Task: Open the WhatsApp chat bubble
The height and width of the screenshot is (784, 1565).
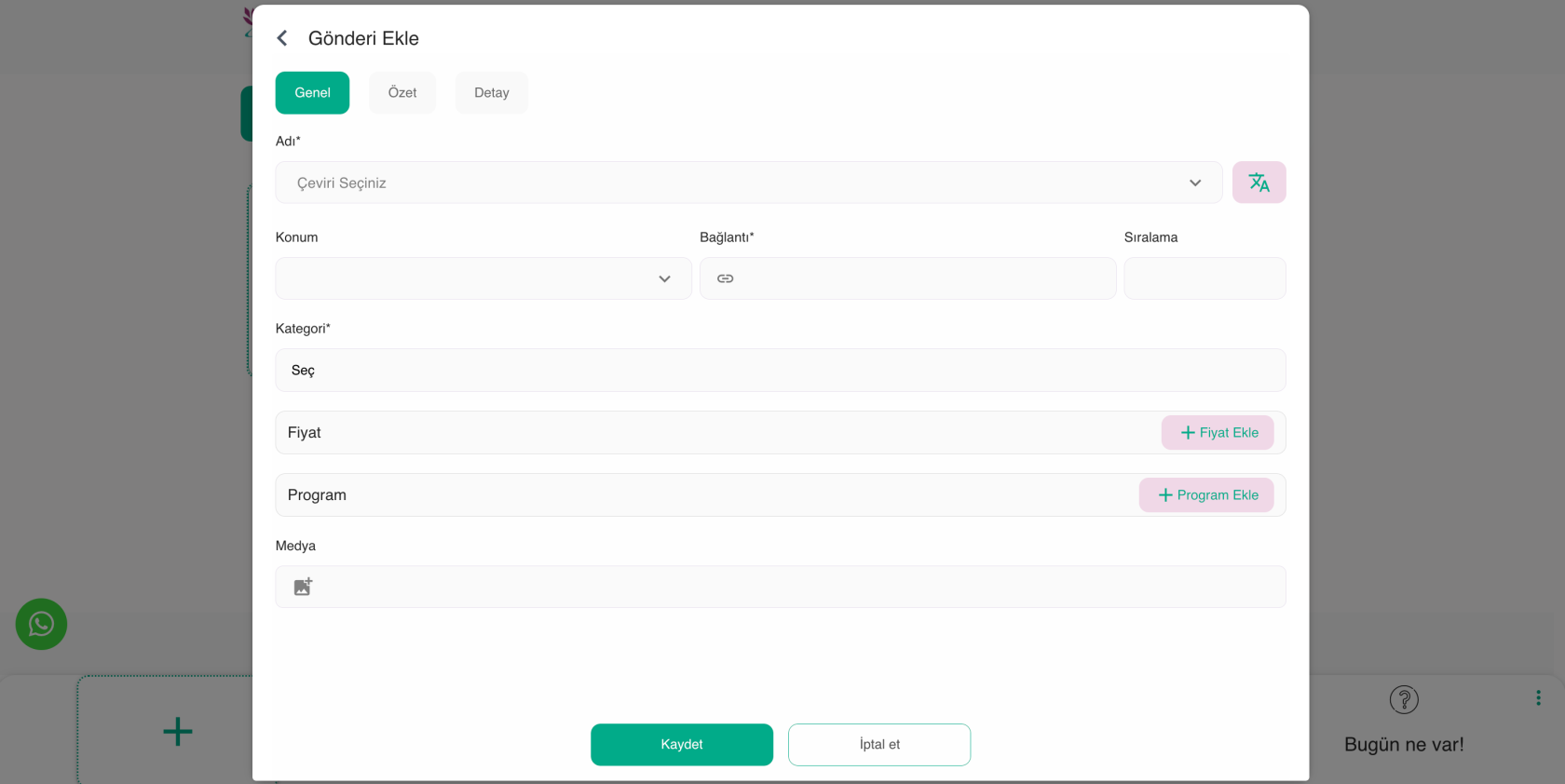Action: click(x=41, y=624)
